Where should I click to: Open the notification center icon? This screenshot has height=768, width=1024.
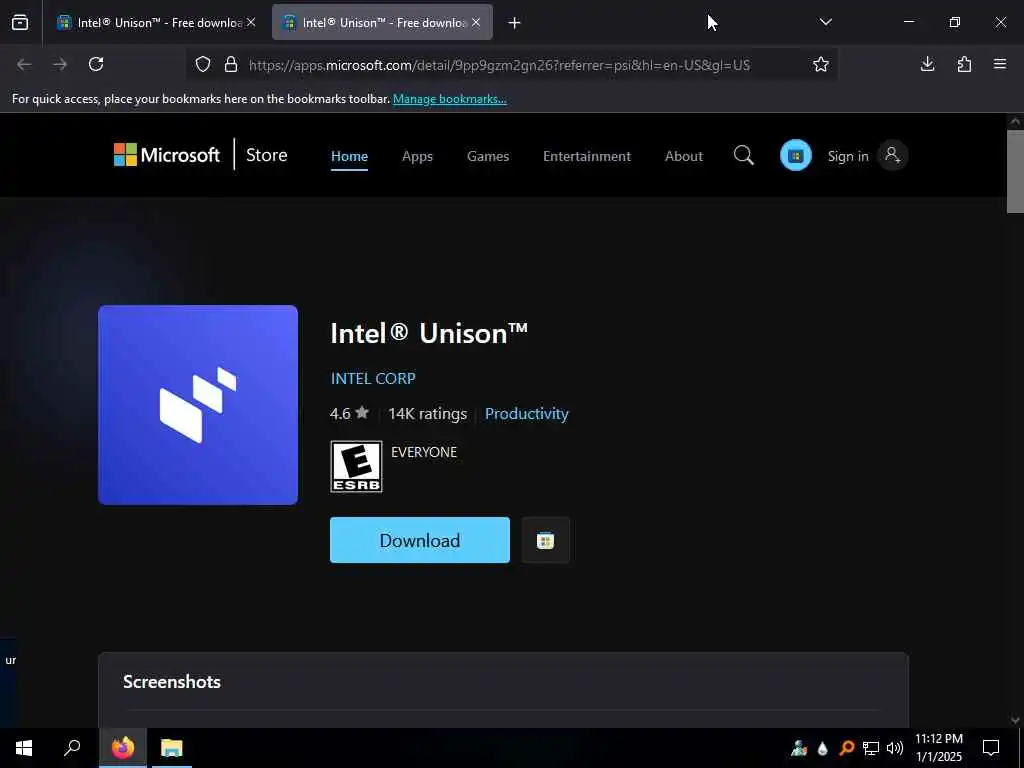click(x=991, y=748)
